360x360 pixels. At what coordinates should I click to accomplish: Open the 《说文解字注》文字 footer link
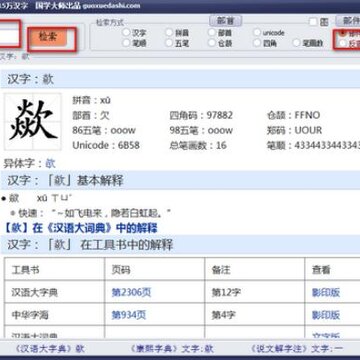point(296,349)
